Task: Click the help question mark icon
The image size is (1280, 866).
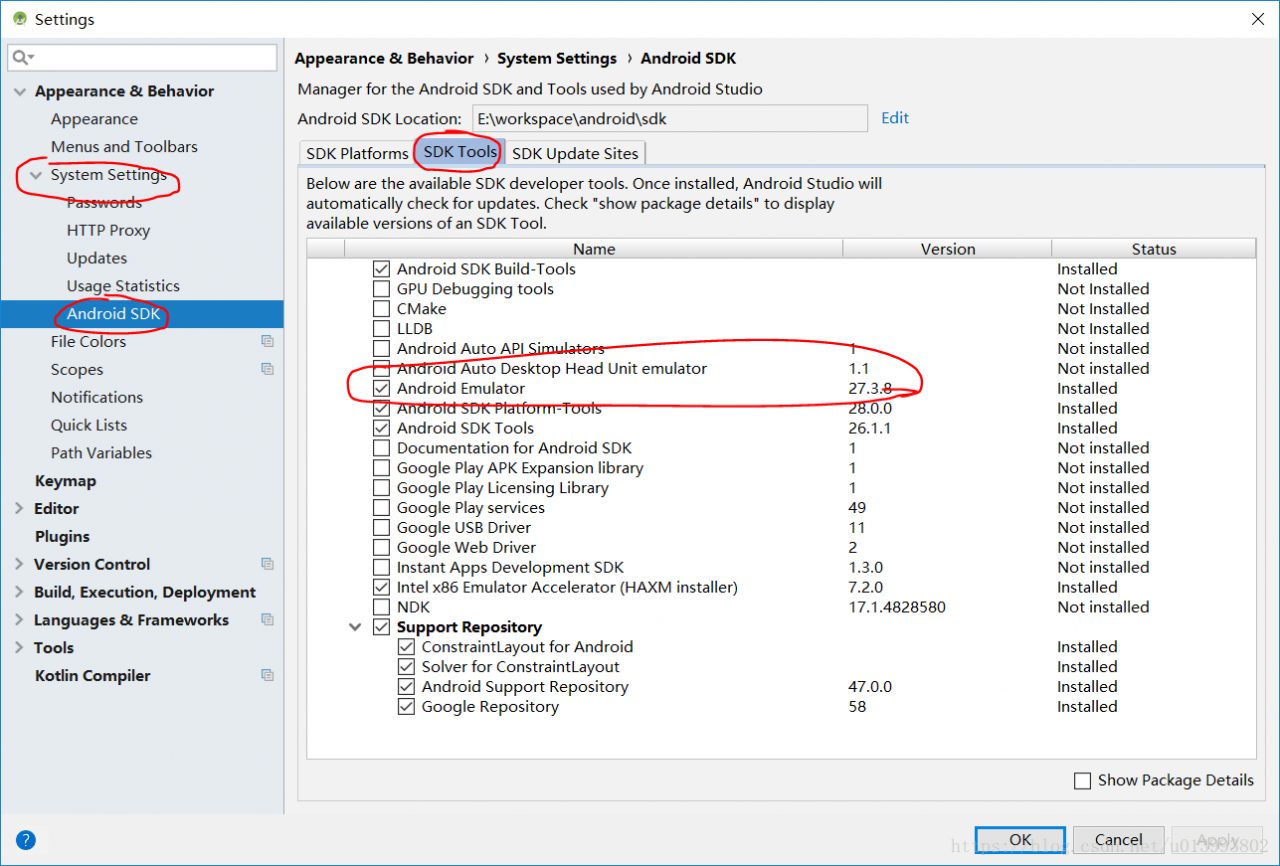Action: point(26,840)
